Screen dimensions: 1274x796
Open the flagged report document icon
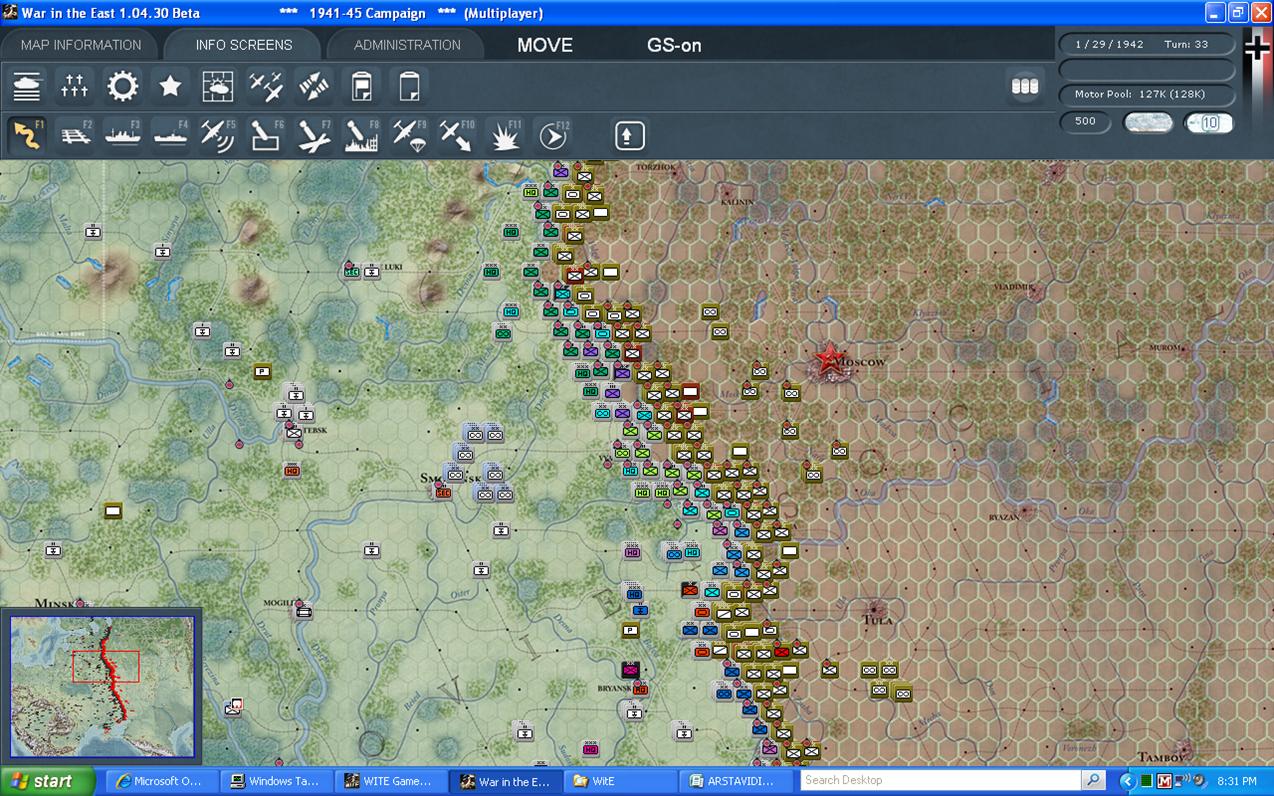coord(362,87)
